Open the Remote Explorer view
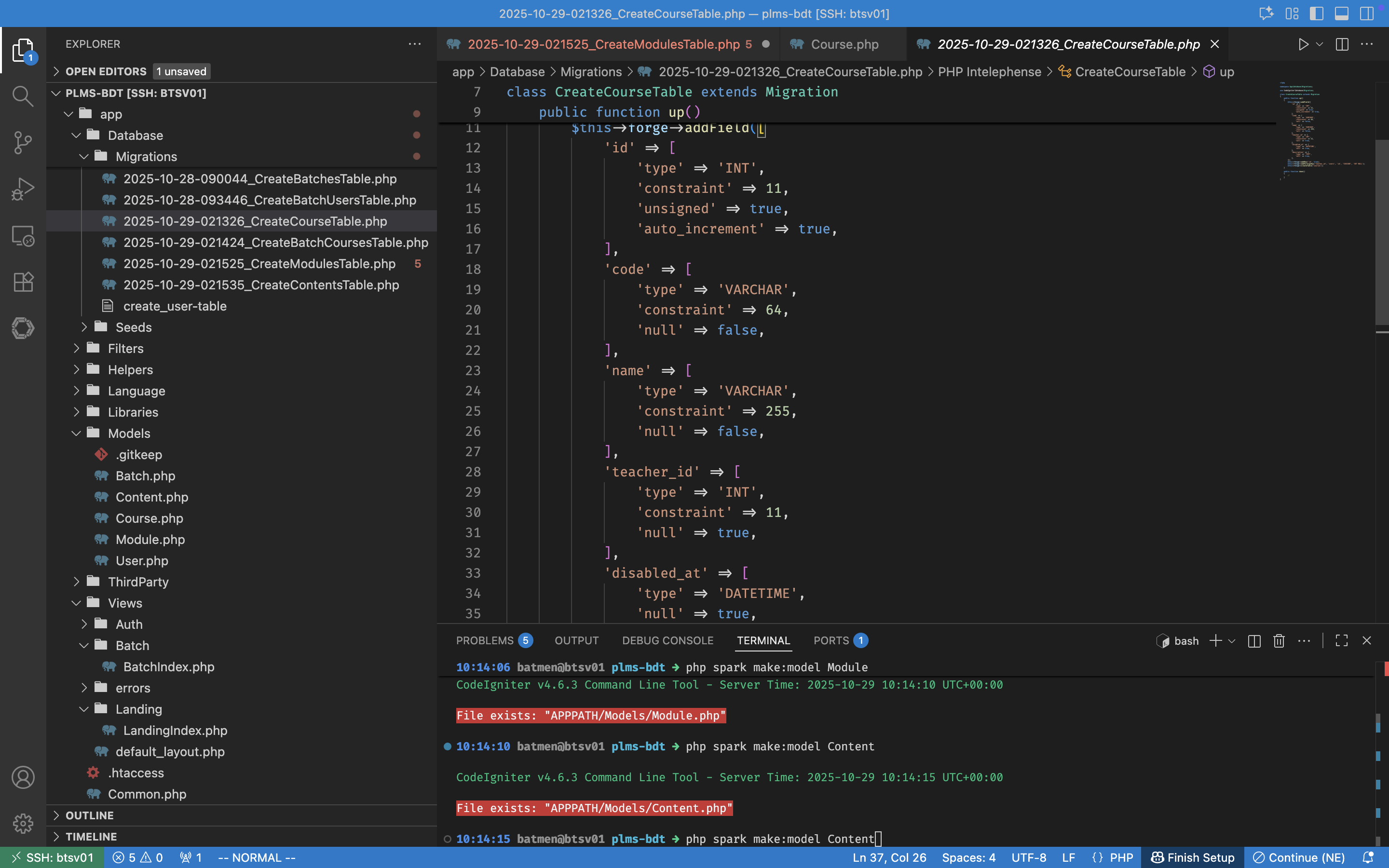1389x868 pixels. point(23,235)
